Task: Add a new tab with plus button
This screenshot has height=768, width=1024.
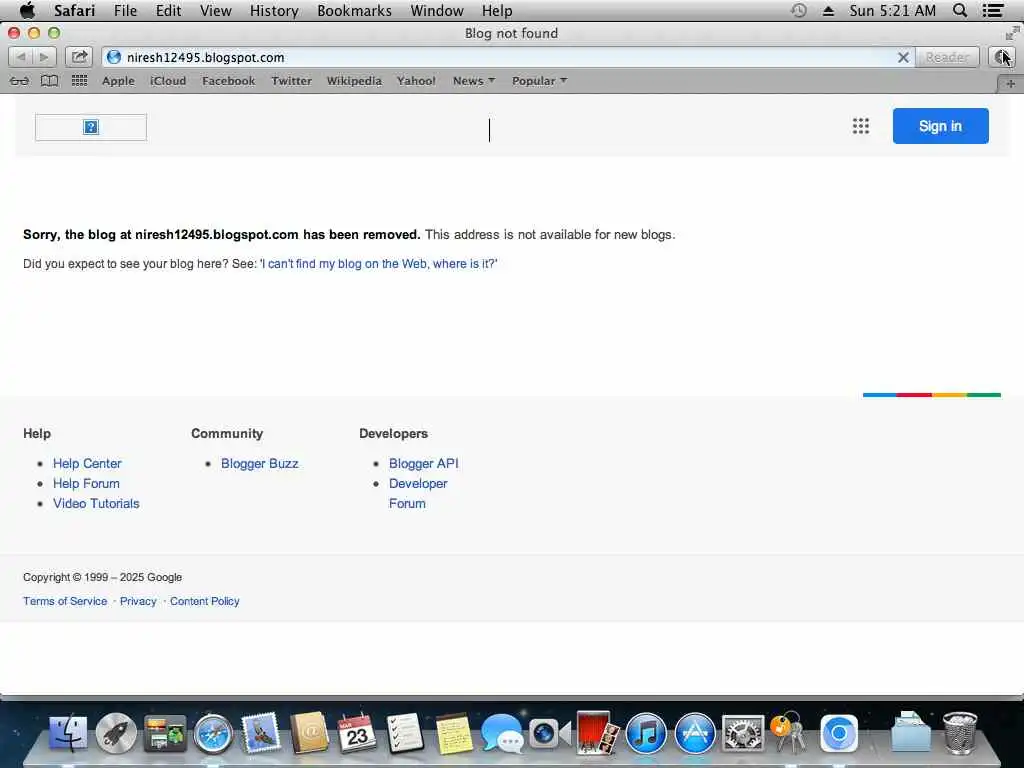Action: click(x=1010, y=84)
